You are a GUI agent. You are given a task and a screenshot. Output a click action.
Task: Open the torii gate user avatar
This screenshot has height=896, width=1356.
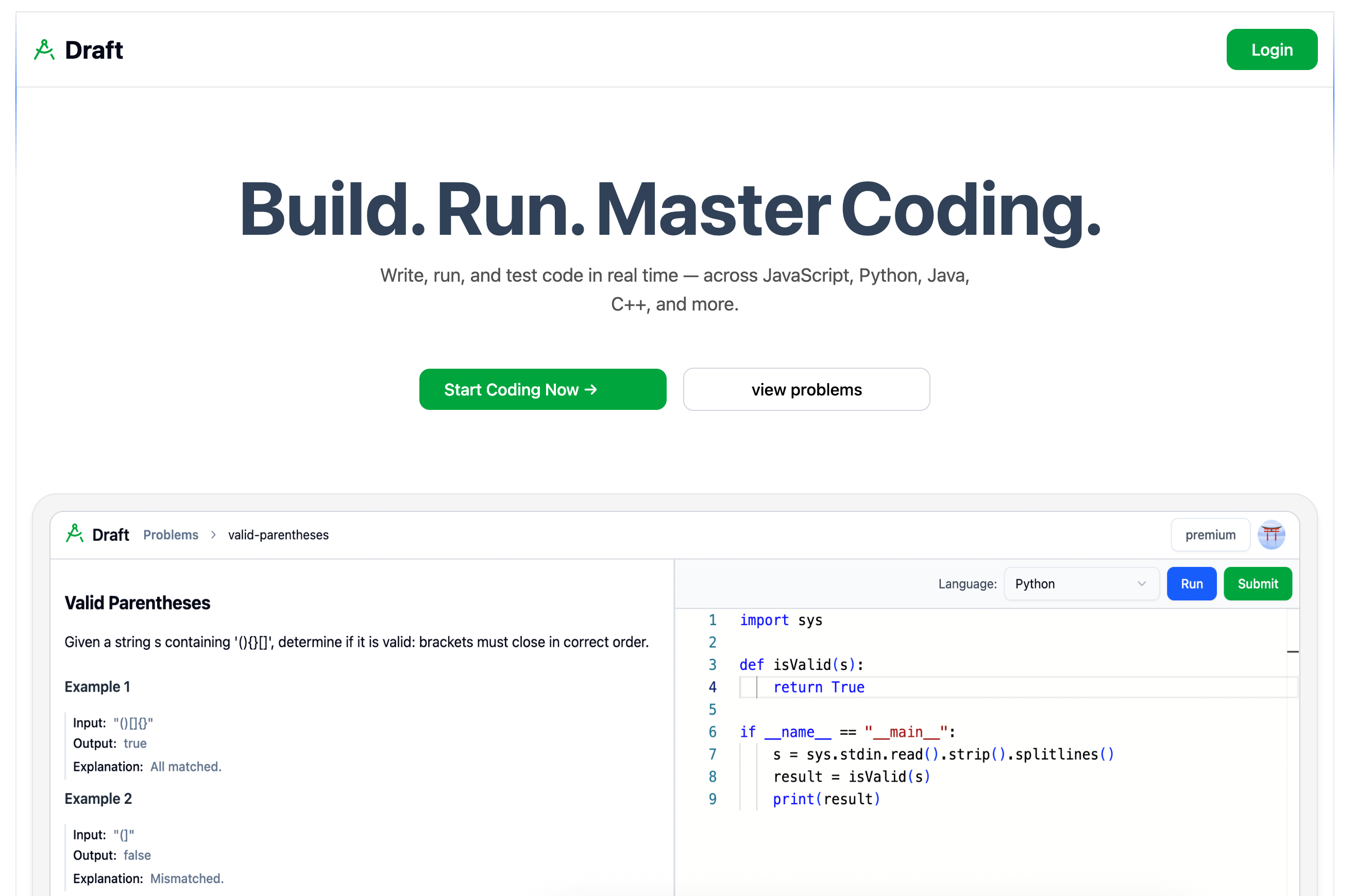point(1271,535)
